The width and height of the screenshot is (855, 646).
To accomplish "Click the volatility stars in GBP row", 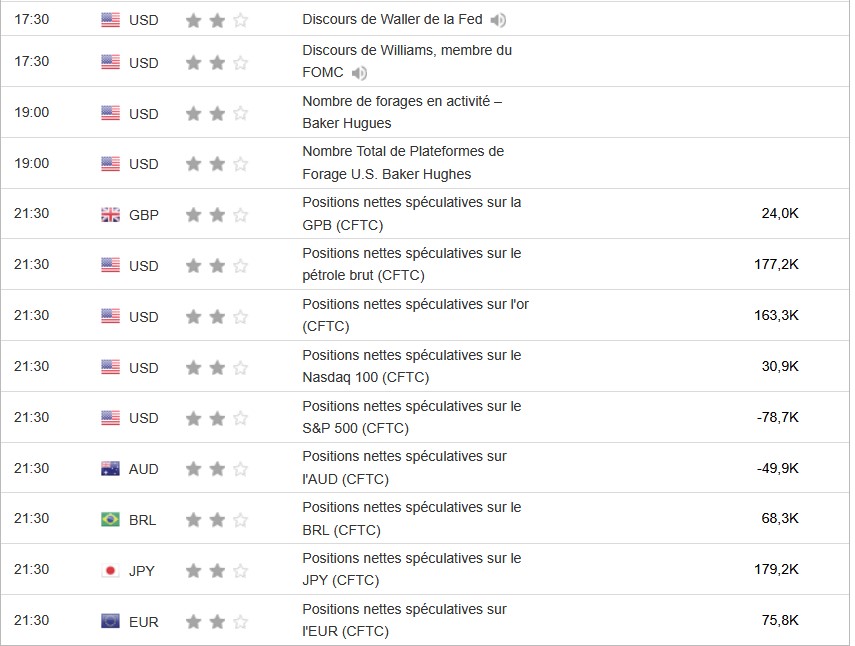I will pyautogui.click(x=217, y=215).
